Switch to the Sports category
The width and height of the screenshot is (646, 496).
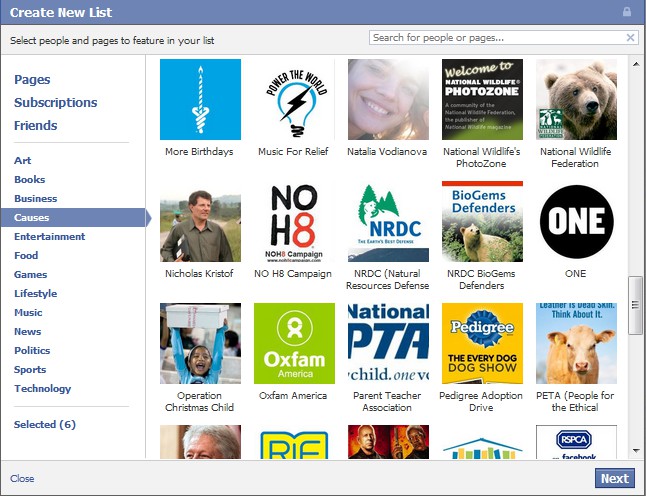[30, 370]
